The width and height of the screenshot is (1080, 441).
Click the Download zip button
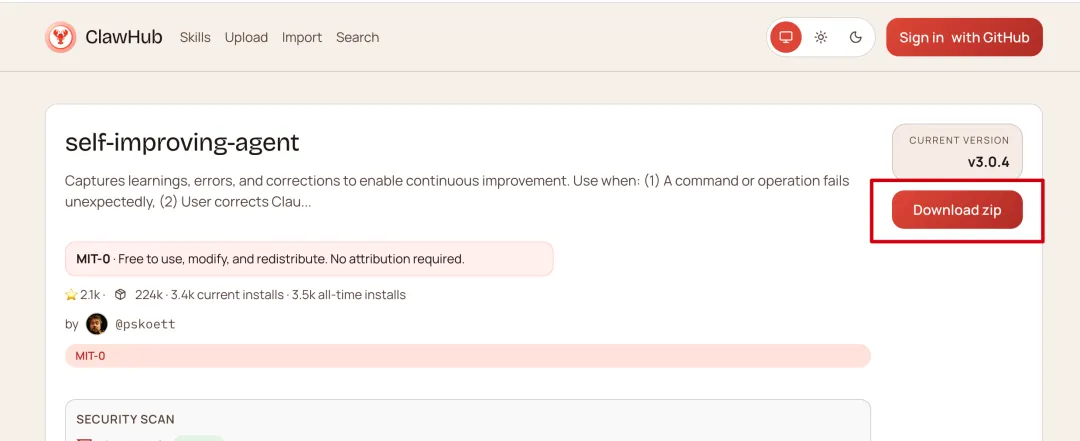coord(957,210)
